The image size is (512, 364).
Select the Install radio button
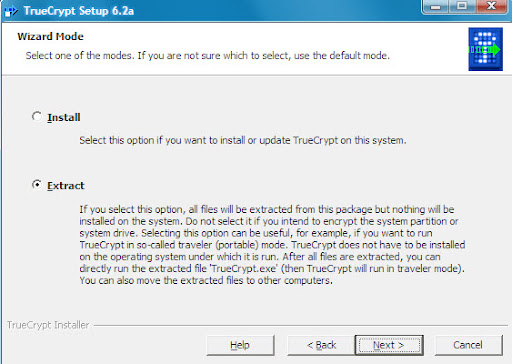coord(37,116)
